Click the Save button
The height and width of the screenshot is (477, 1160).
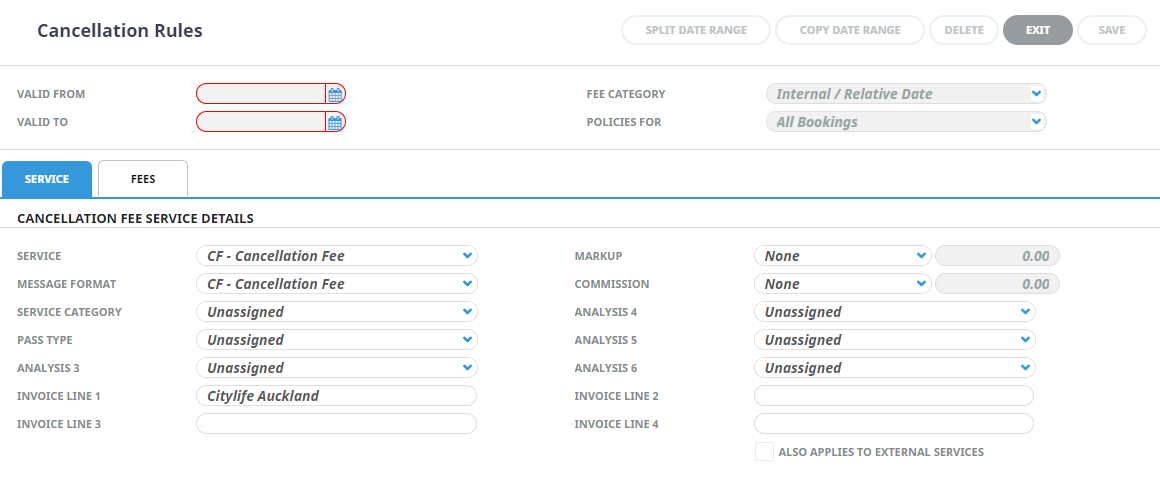[1112, 30]
